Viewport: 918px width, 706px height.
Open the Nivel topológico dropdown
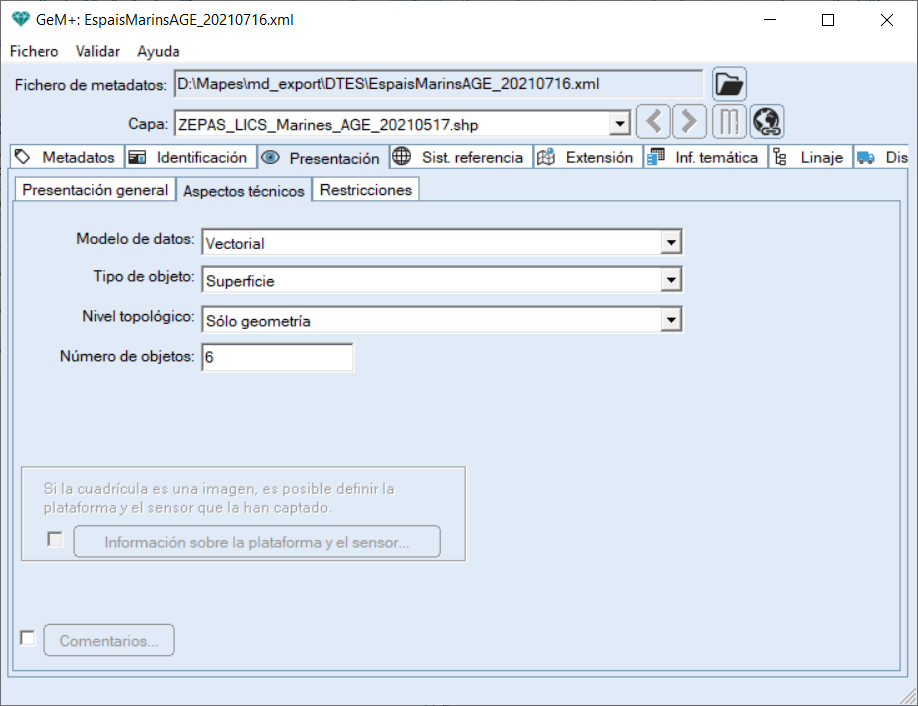click(671, 320)
